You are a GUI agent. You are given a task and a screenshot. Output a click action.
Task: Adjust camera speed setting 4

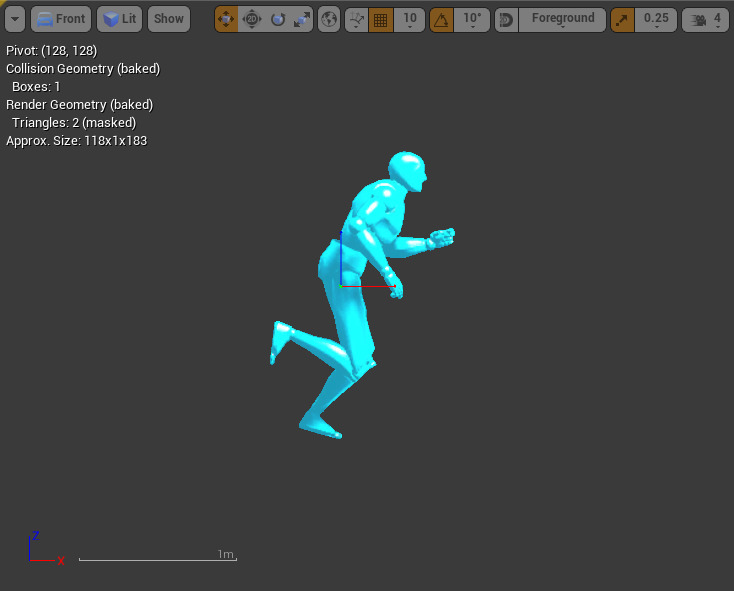[705, 19]
